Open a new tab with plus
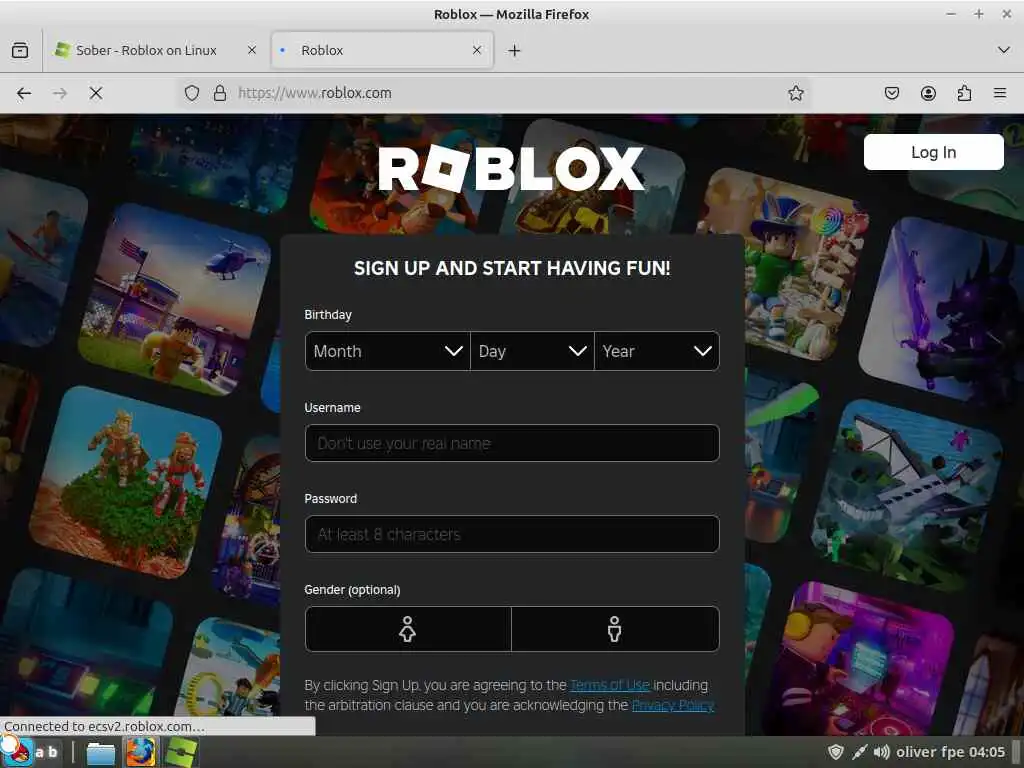 tap(515, 50)
